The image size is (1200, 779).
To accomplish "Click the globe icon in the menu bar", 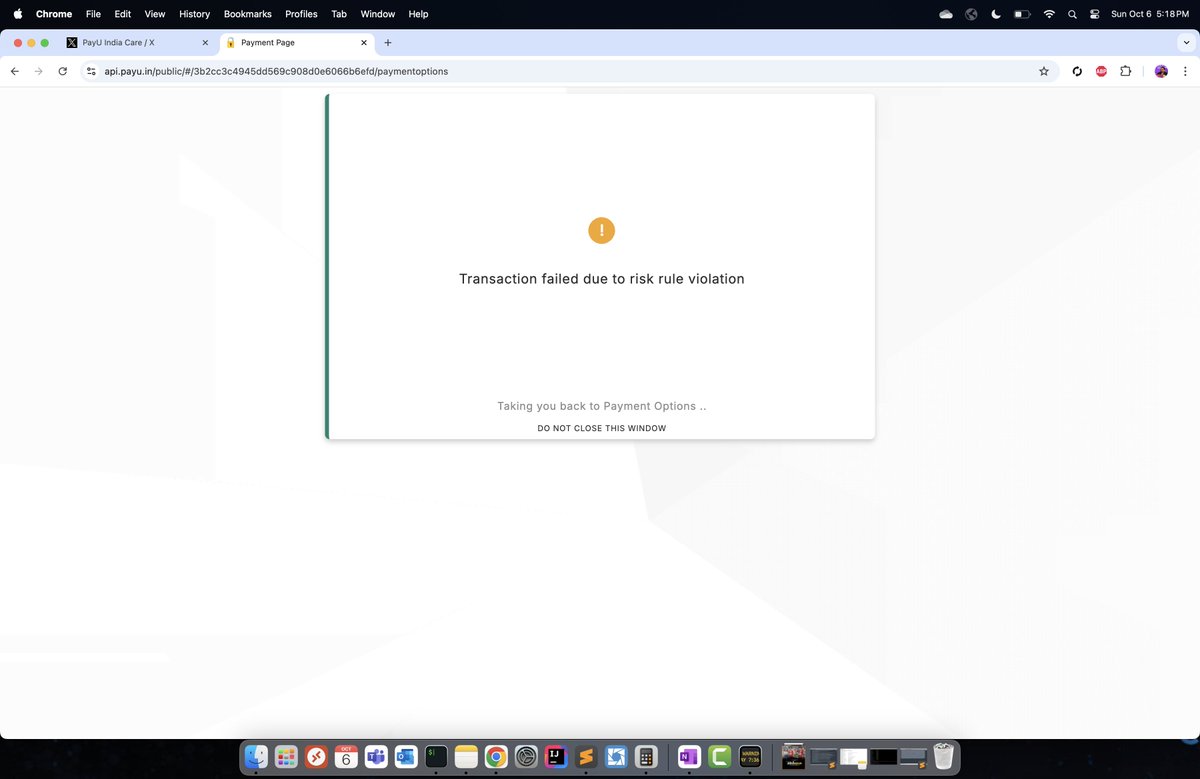I will (971, 14).
